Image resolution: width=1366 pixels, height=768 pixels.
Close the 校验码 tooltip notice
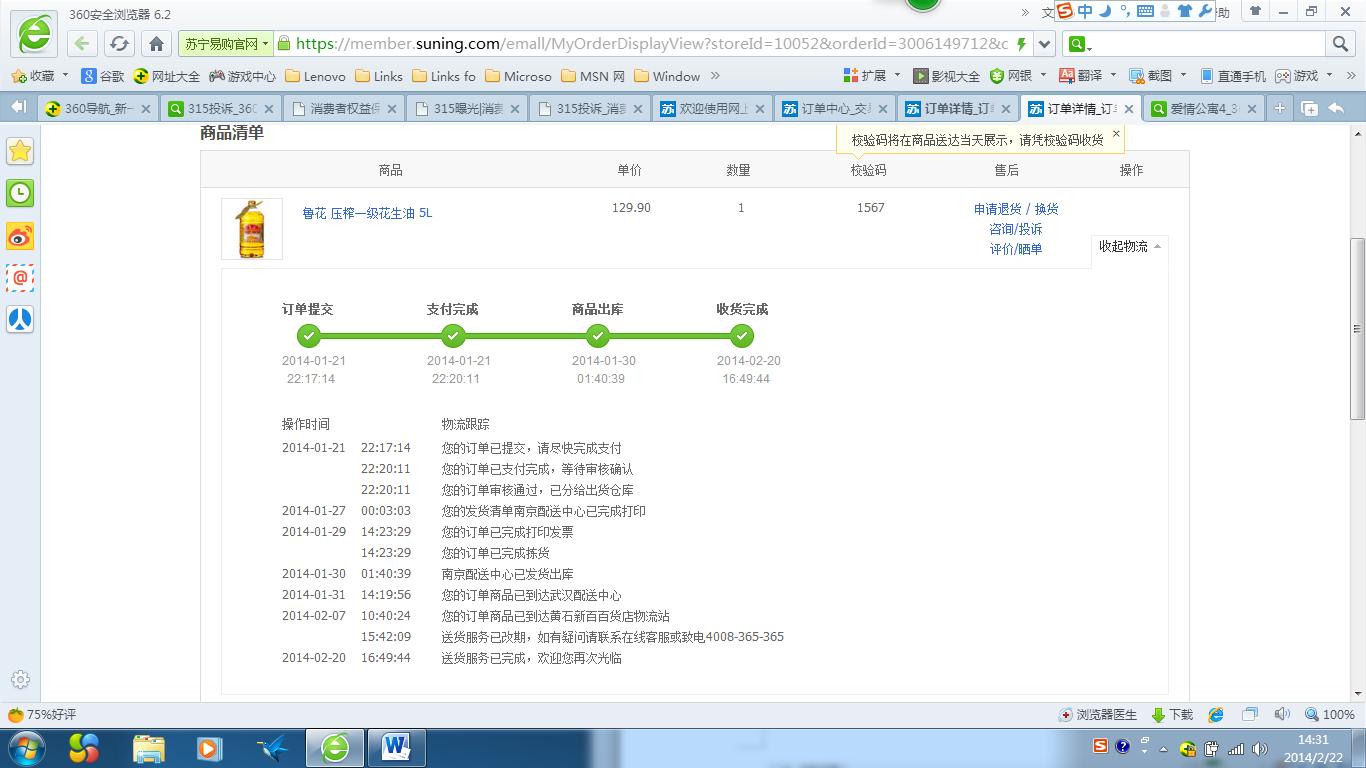[1116, 133]
